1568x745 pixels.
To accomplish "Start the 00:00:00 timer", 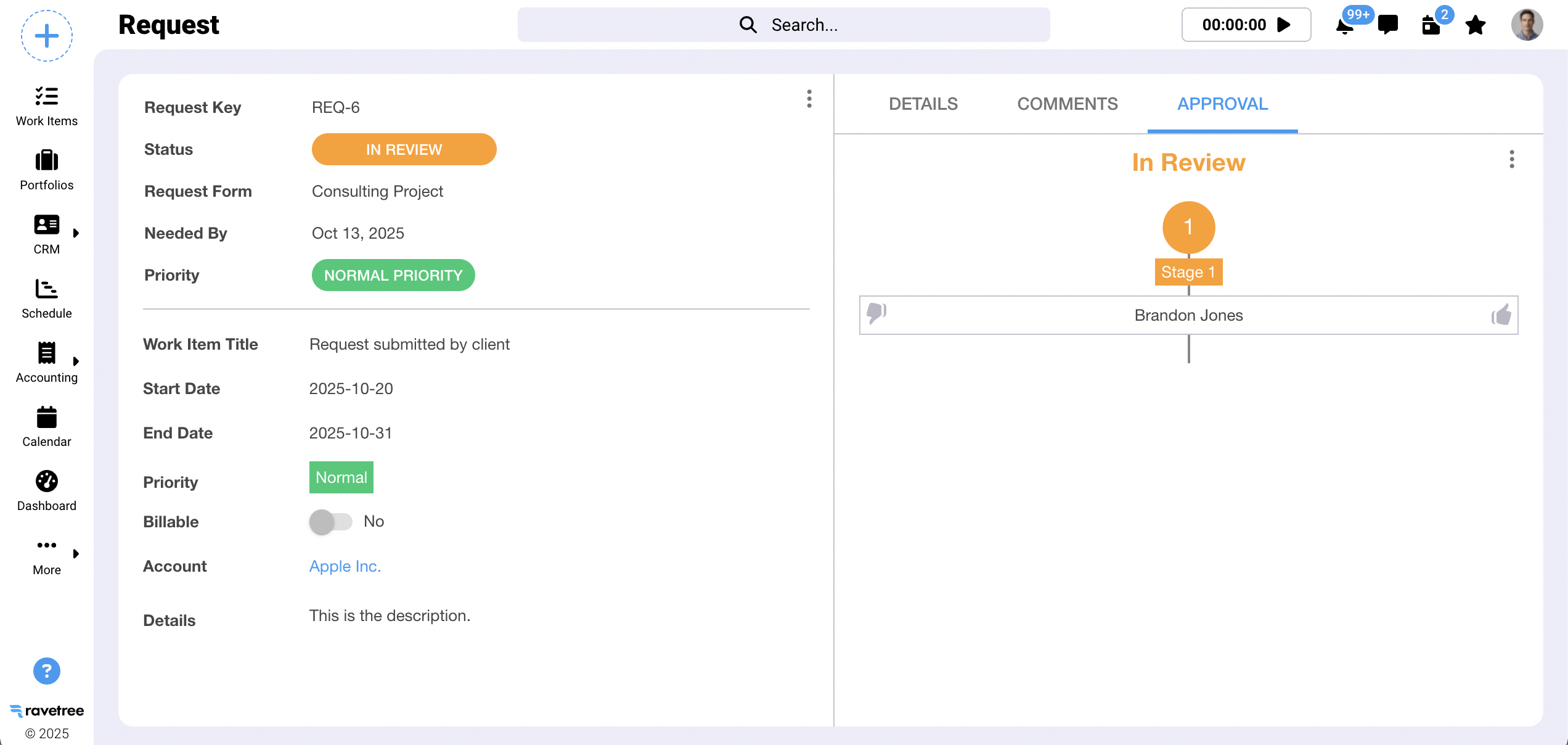I will pyautogui.click(x=1284, y=25).
